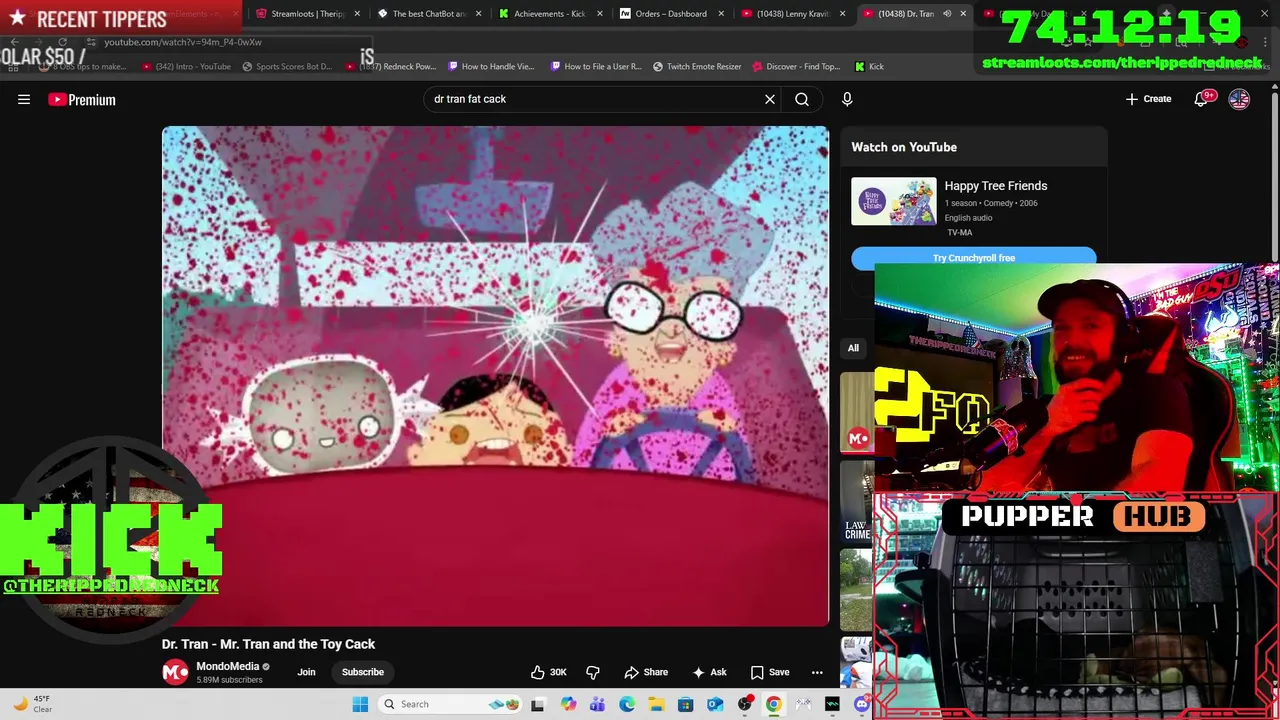Image resolution: width=1280 pixels, height=720 pixels.
Task: Open MondoMedia channel name link
Action: [228, 666]
